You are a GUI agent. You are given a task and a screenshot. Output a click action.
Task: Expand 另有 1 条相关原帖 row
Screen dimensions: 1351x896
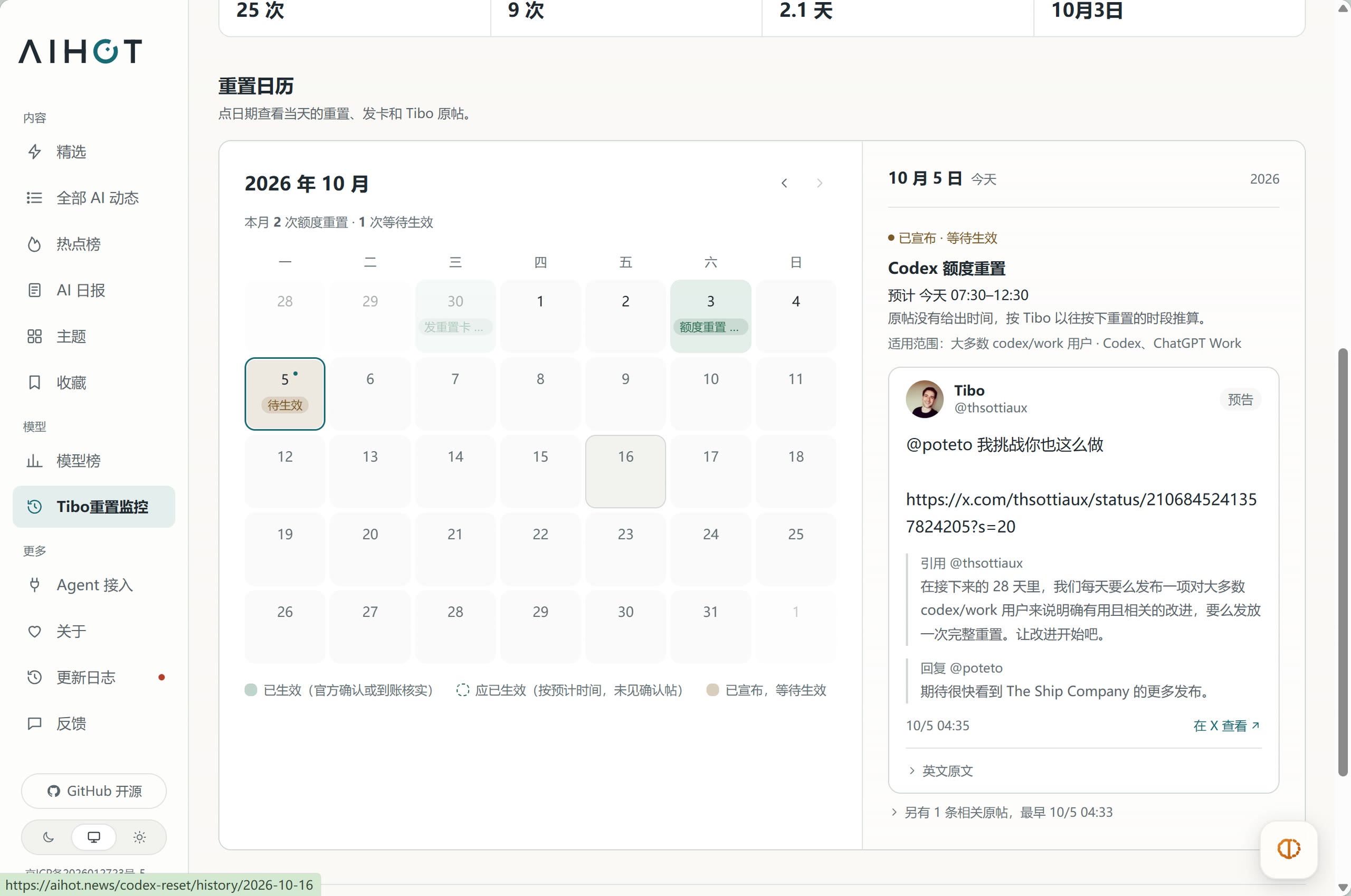coord(1002,812)
